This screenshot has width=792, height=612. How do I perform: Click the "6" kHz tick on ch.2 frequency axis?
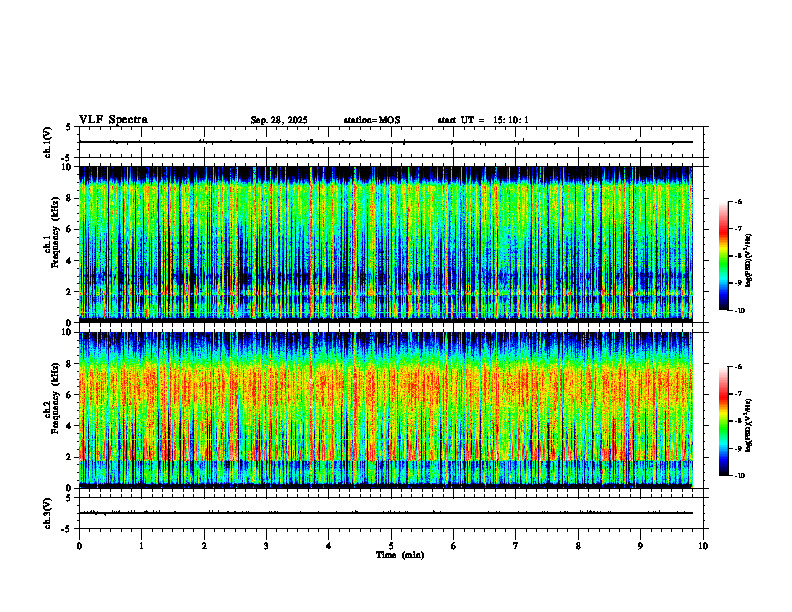click(x=69, y=395)
